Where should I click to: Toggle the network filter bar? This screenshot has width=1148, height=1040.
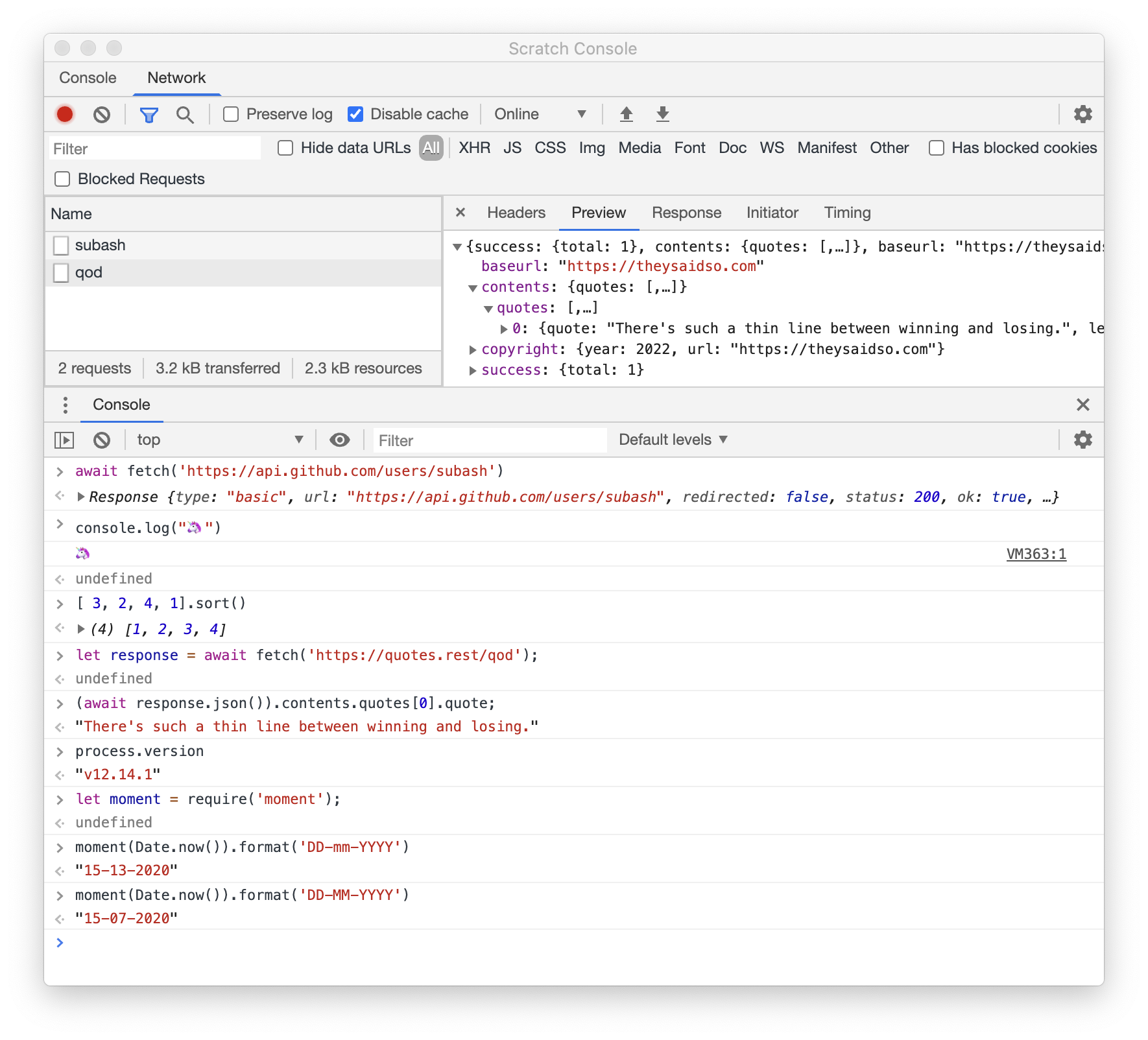pyautogui.click(x=149, y=114)
